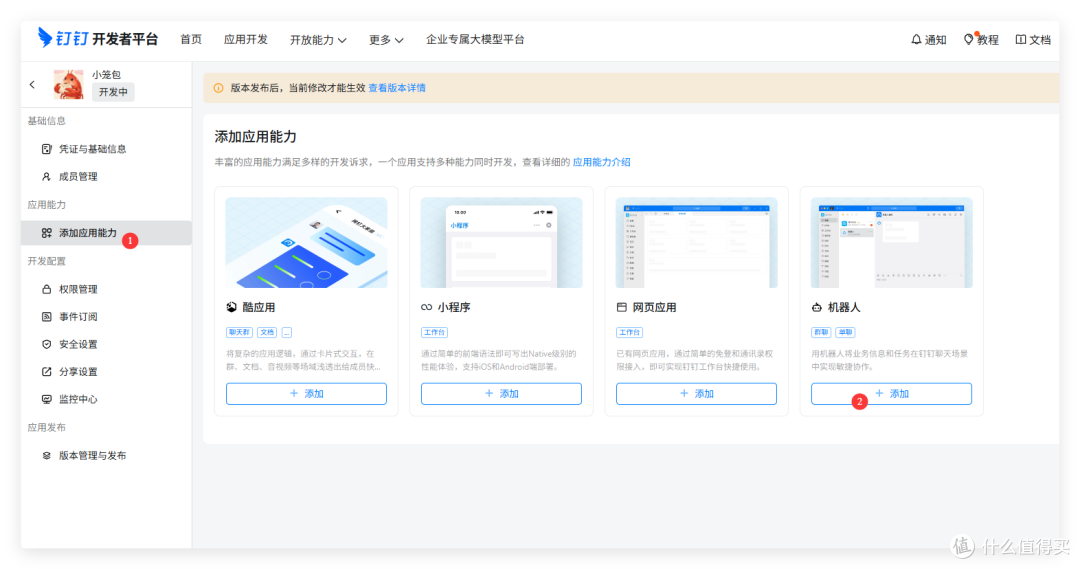Click the 小程序 infinity icon
The image size is (1080, 569).
point(426,307)
